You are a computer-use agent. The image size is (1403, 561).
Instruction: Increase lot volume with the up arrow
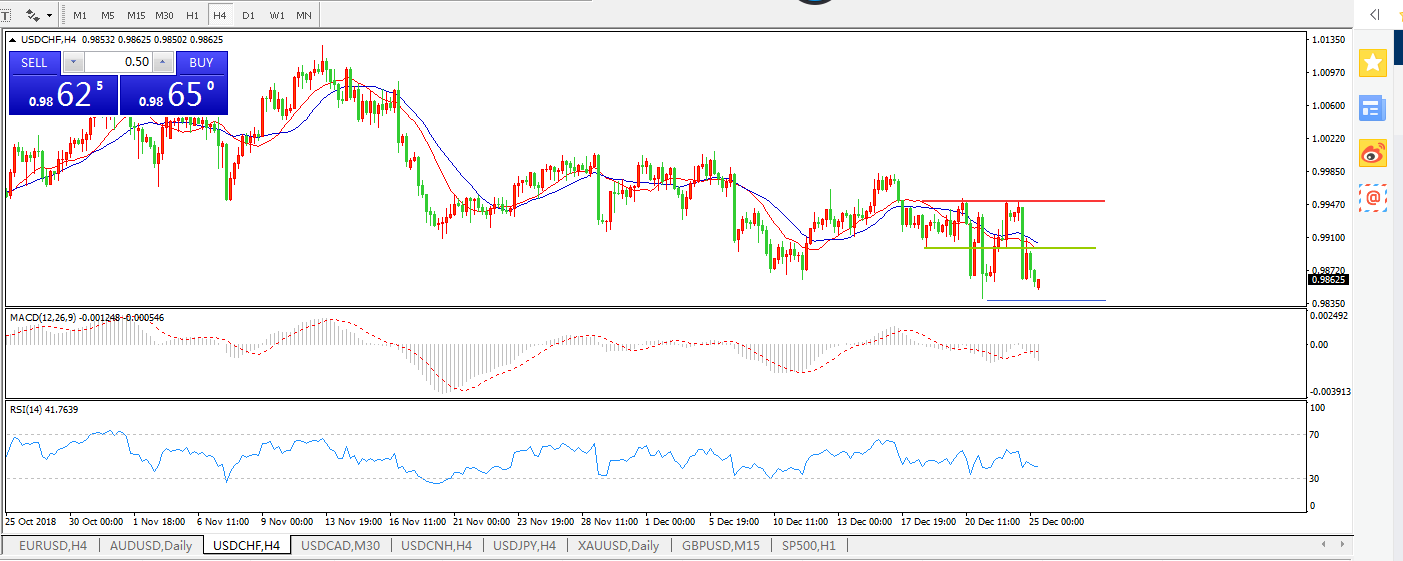click(164, 62)
